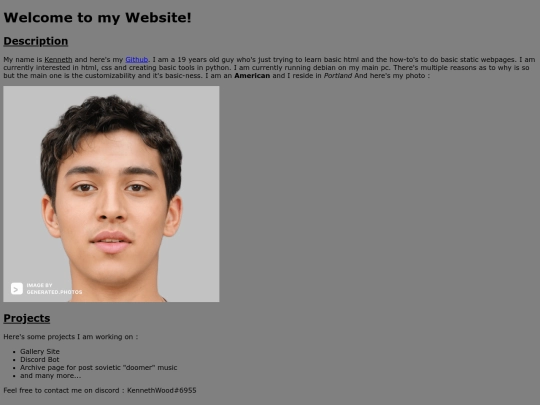Click the Discord tag KennethWood#6955
The height and width of the screenshot is (405, 540).
162,390
